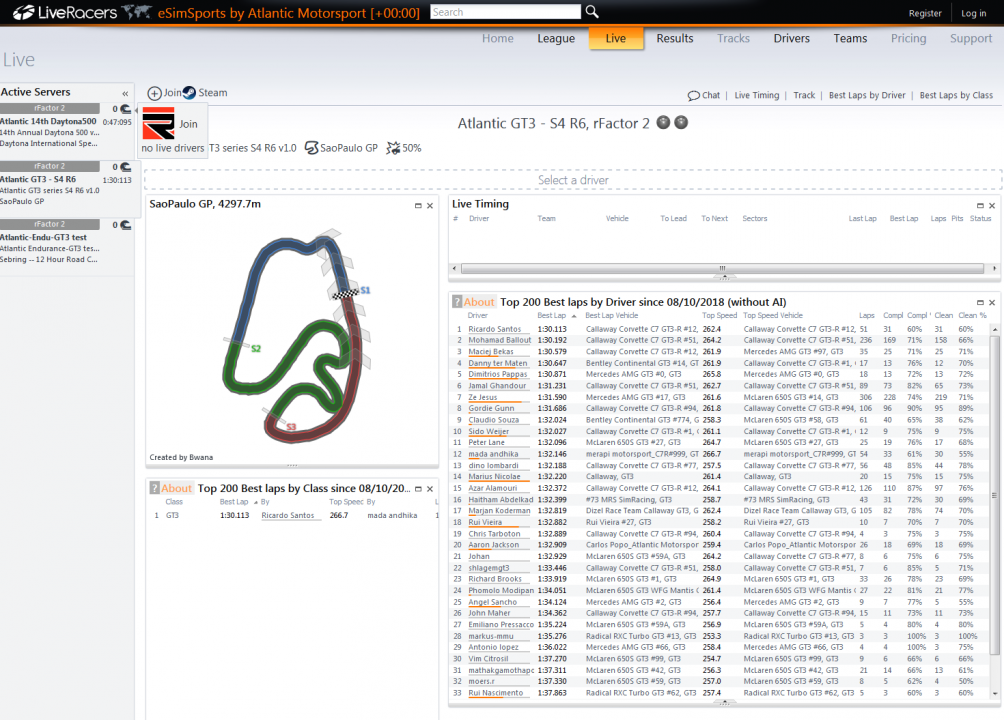Click the search magnifier icon
1004x720 pixels.
[592, 12]
